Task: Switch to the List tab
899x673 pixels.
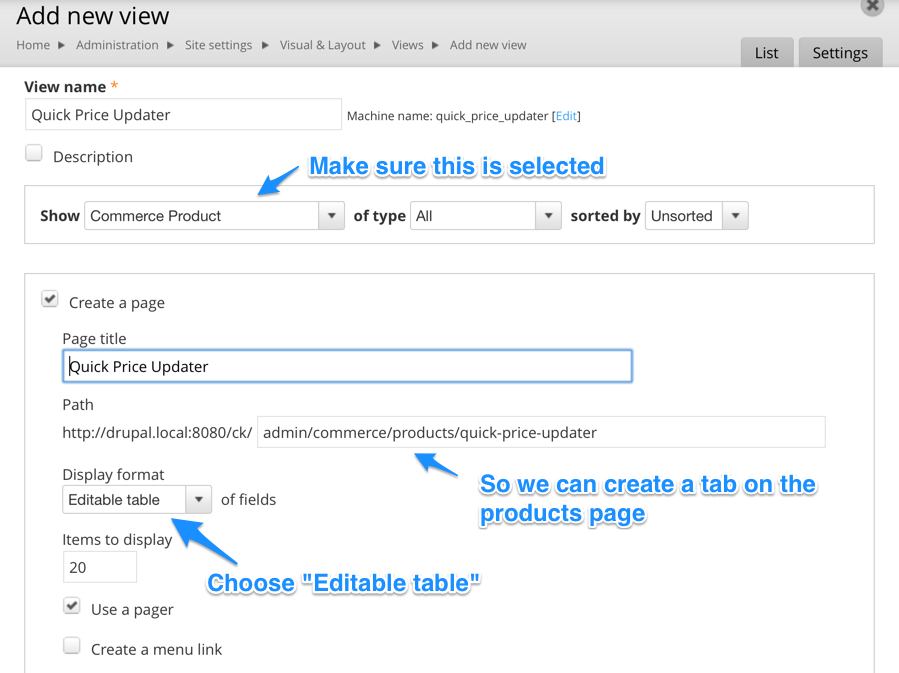Action: point(766,53)
